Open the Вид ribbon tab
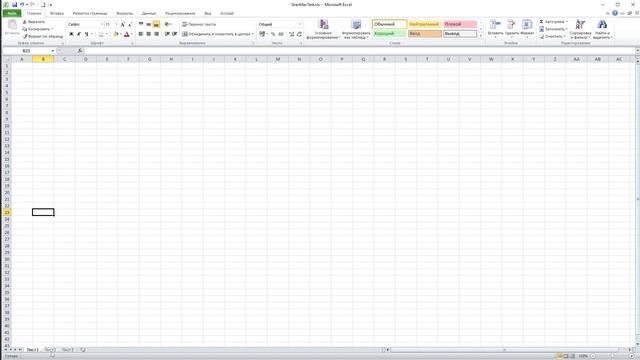Viewport: 640px width, 360px height. [208, 13]
